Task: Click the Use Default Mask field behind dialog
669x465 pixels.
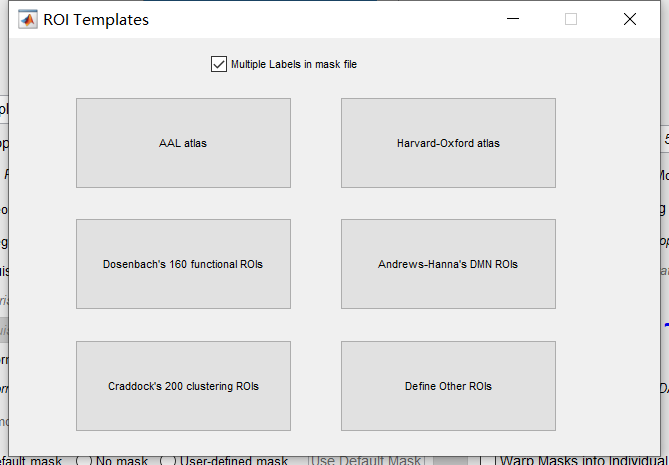Action: tap(366, 461)
